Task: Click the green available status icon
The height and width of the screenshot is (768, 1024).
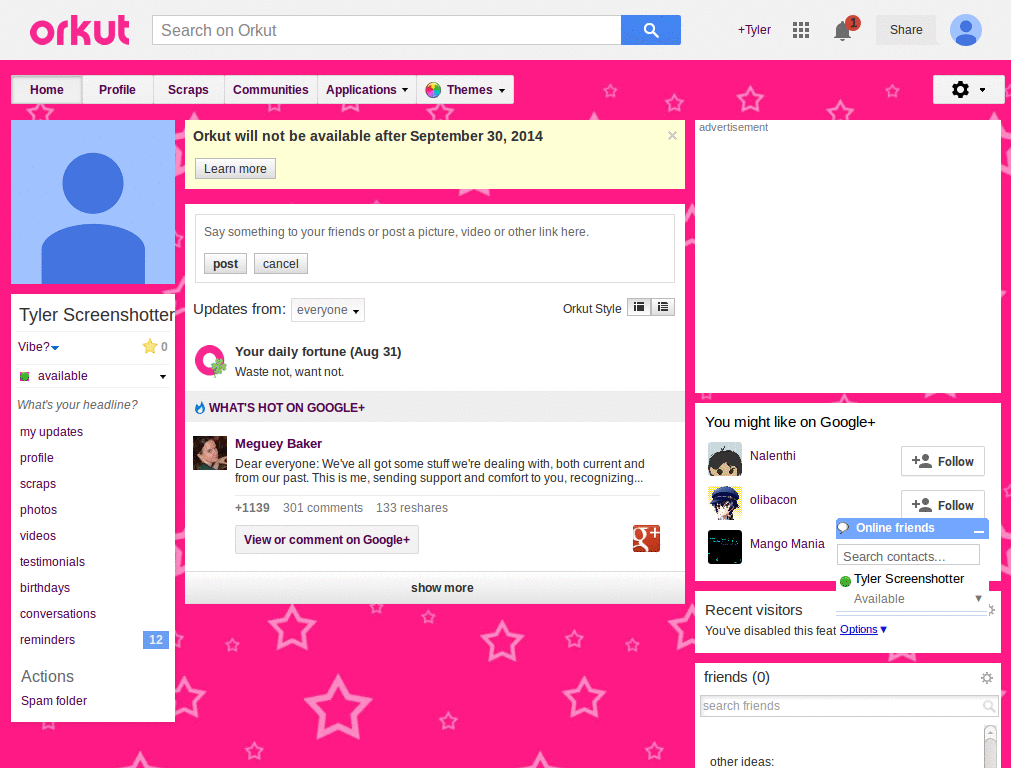Action: [25, 376]
